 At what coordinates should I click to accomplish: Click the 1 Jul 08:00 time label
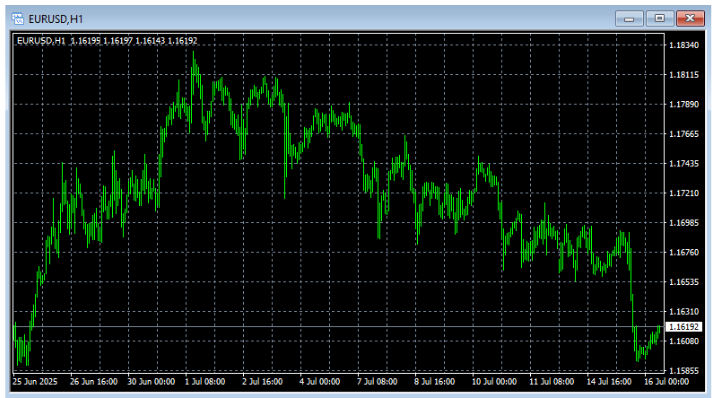pos(205,382)
